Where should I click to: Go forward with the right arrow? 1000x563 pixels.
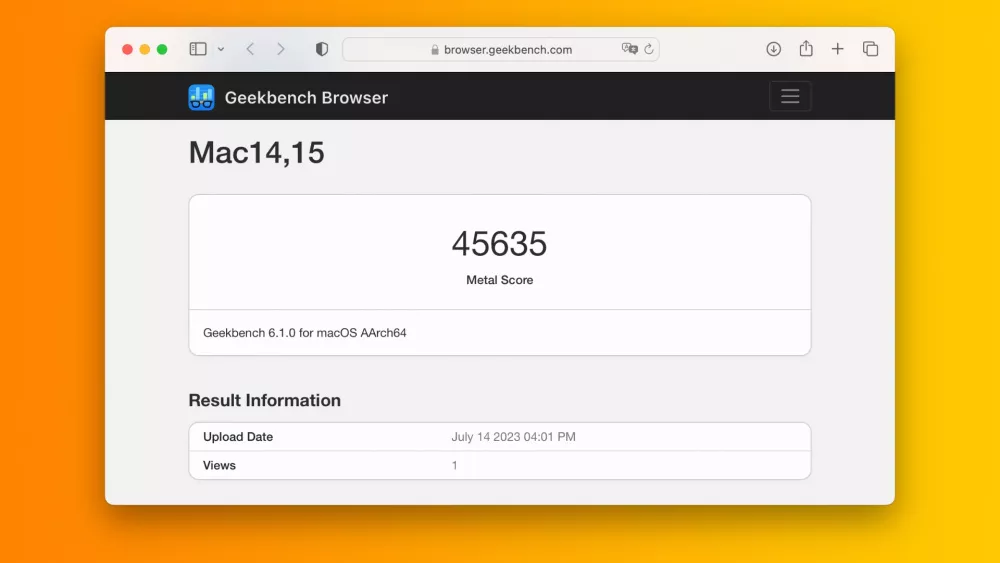[x=281, y=49]
